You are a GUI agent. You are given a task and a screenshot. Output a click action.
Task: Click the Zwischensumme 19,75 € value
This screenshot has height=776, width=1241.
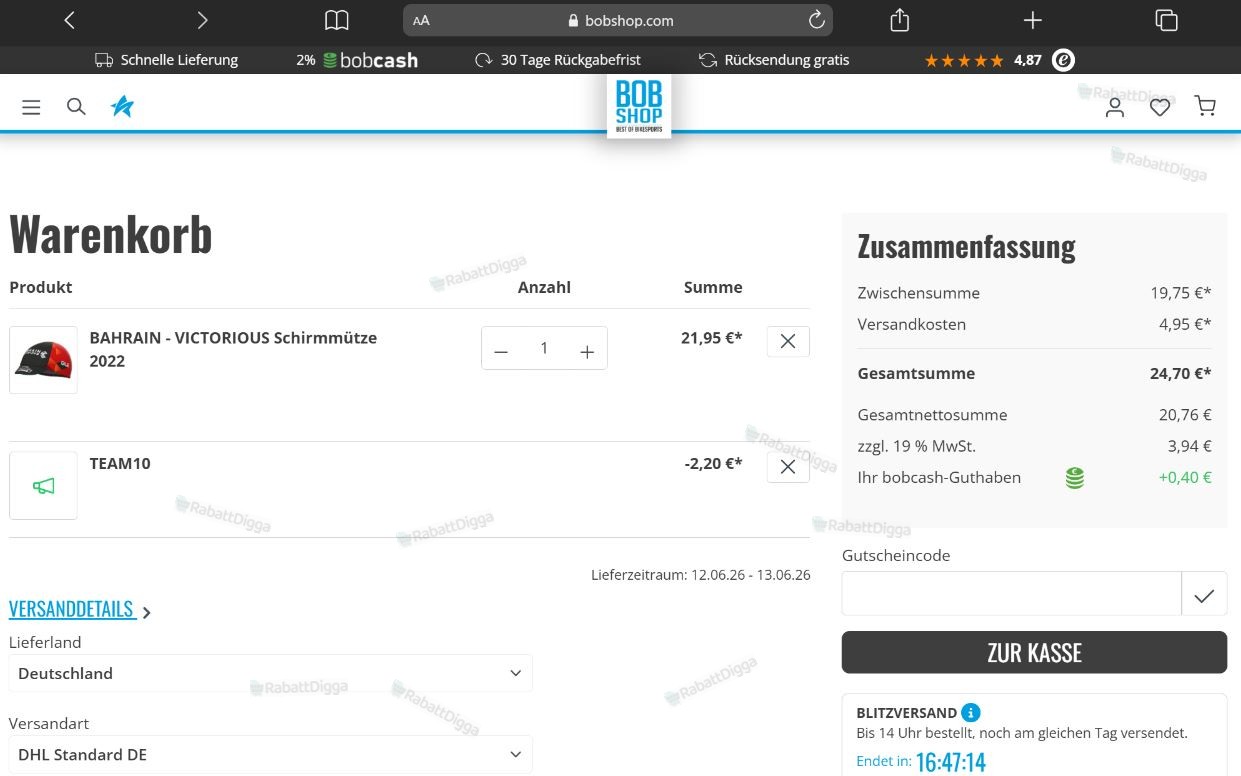(1180, 293)
